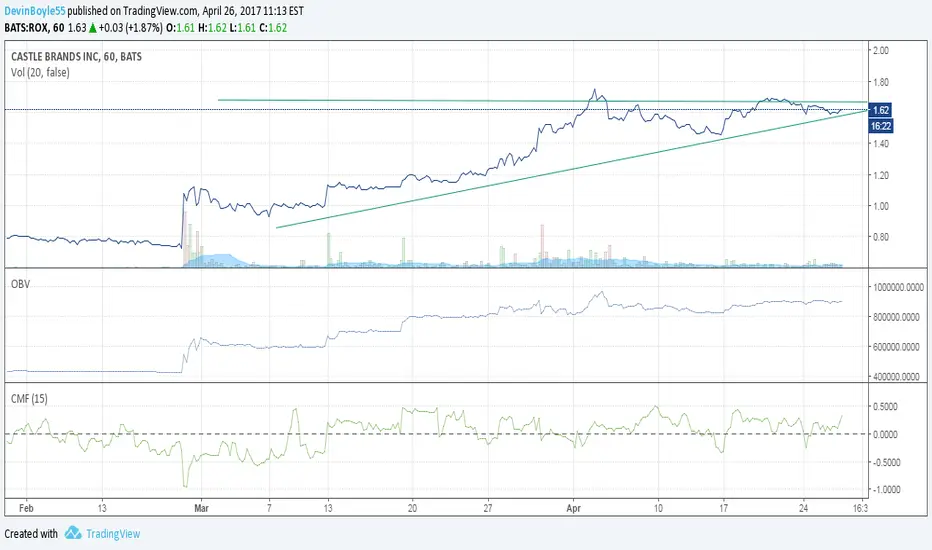The height and width of the screenshot is (550, 932).
Task: Click the H:1.62 high value
Action: point(213,28)
